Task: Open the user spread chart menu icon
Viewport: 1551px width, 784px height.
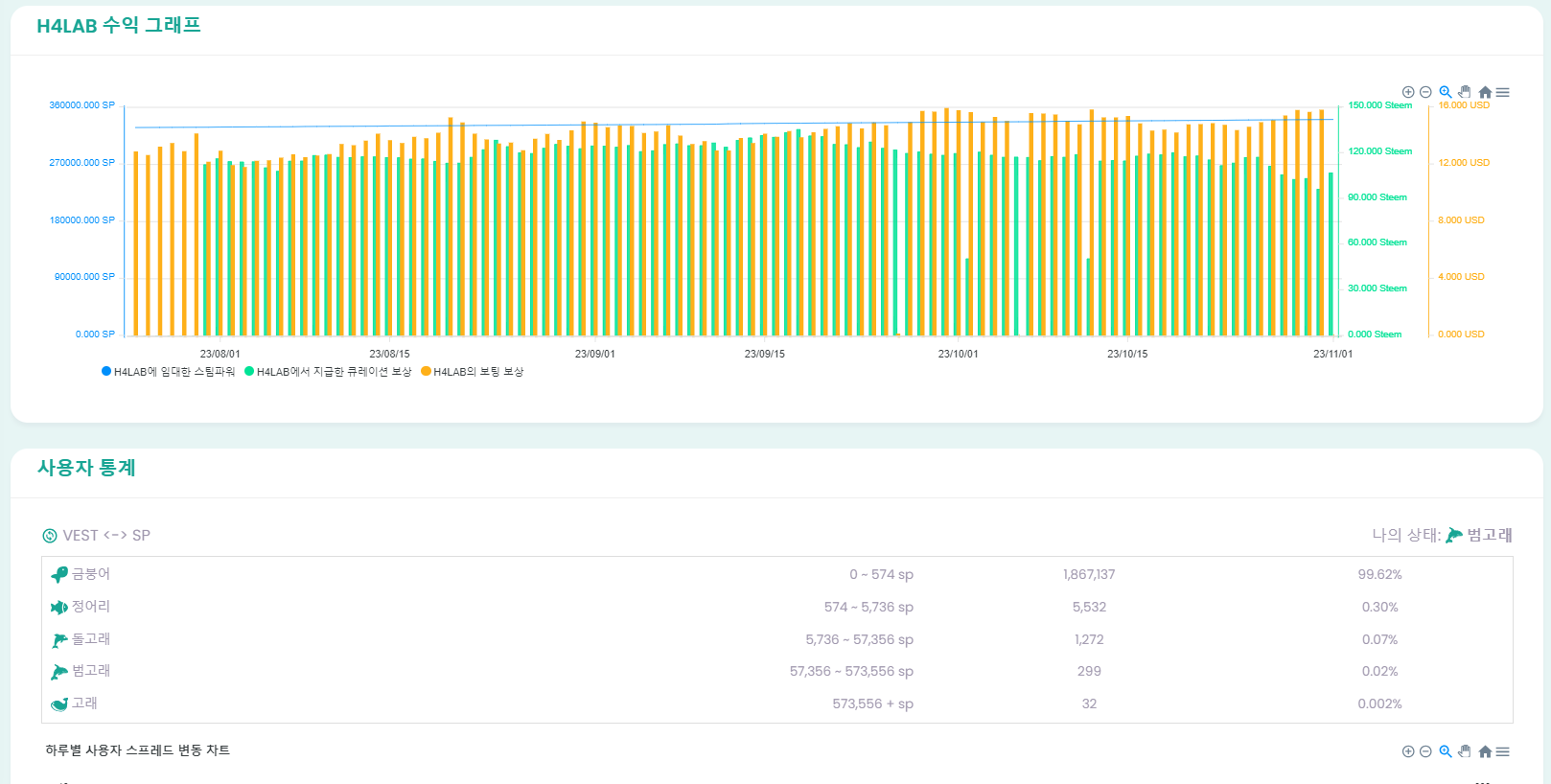Action: 1502,751
